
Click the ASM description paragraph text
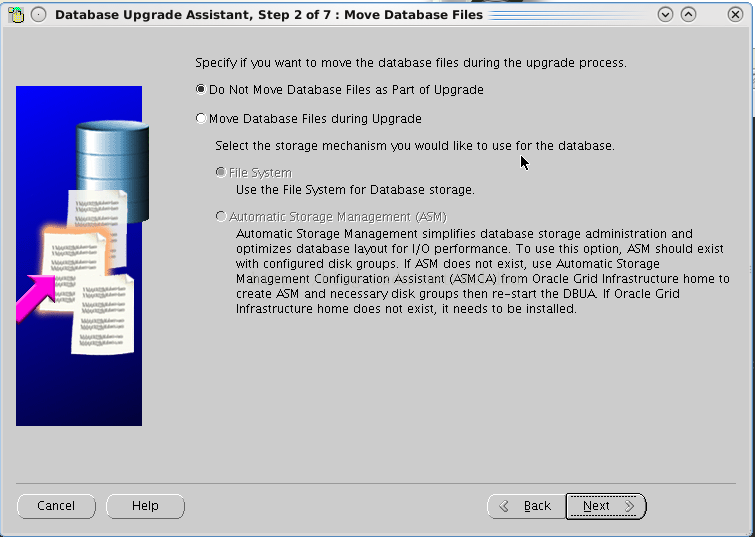[x=482, y=271]
